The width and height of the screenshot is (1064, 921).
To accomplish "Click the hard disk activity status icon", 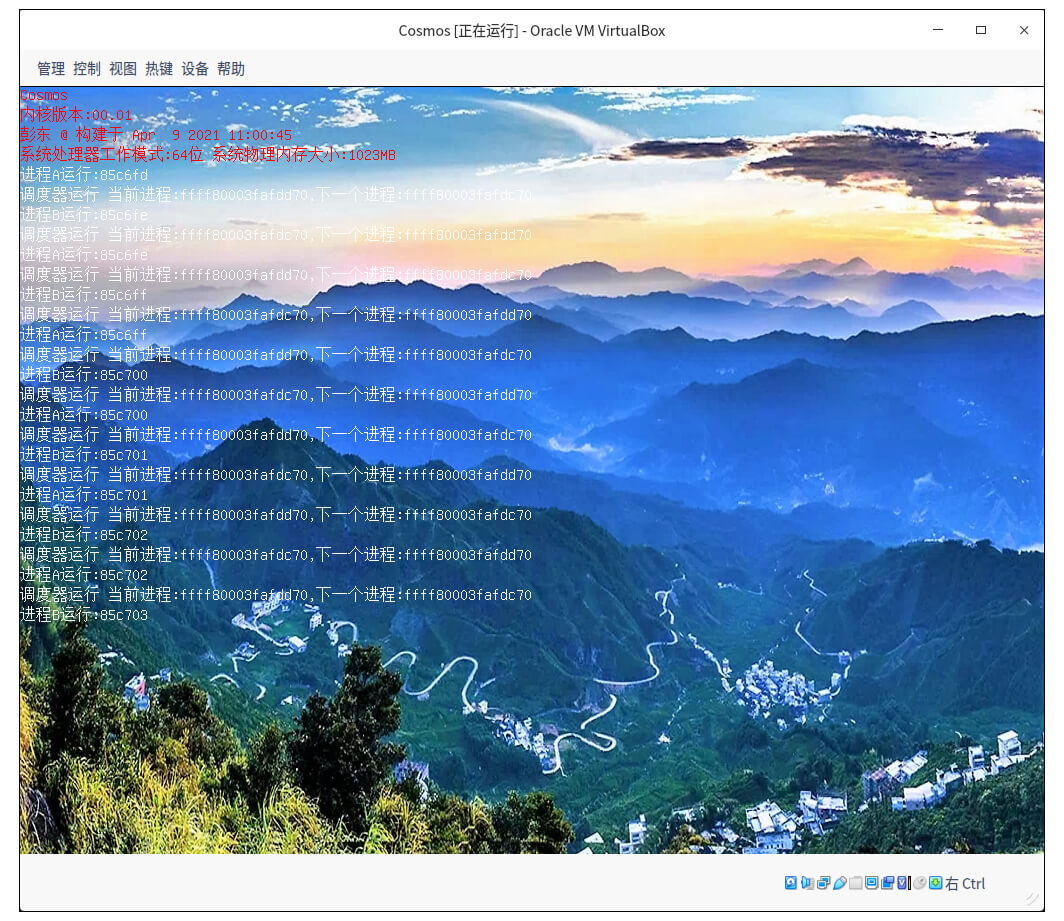I will pyautogui.click(x=791, y=882).
